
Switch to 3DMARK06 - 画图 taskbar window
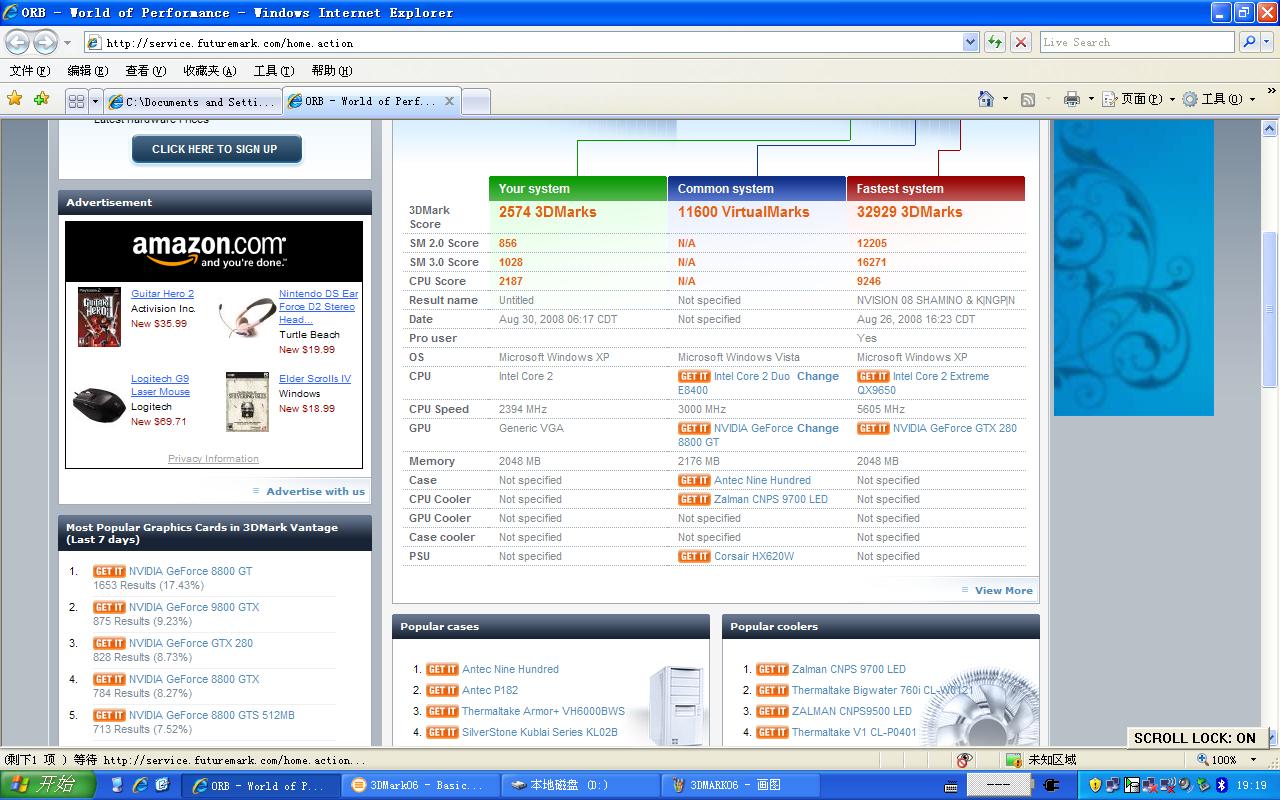[x=740, y=785]
